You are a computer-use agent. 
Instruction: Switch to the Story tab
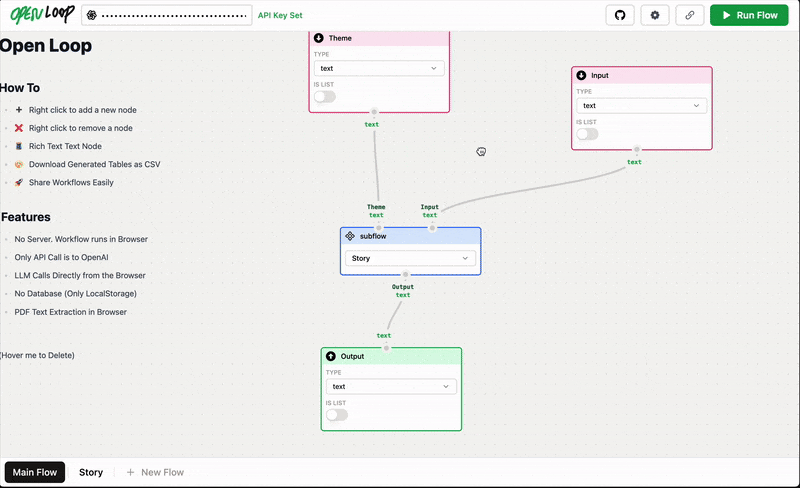pos(91,472)
